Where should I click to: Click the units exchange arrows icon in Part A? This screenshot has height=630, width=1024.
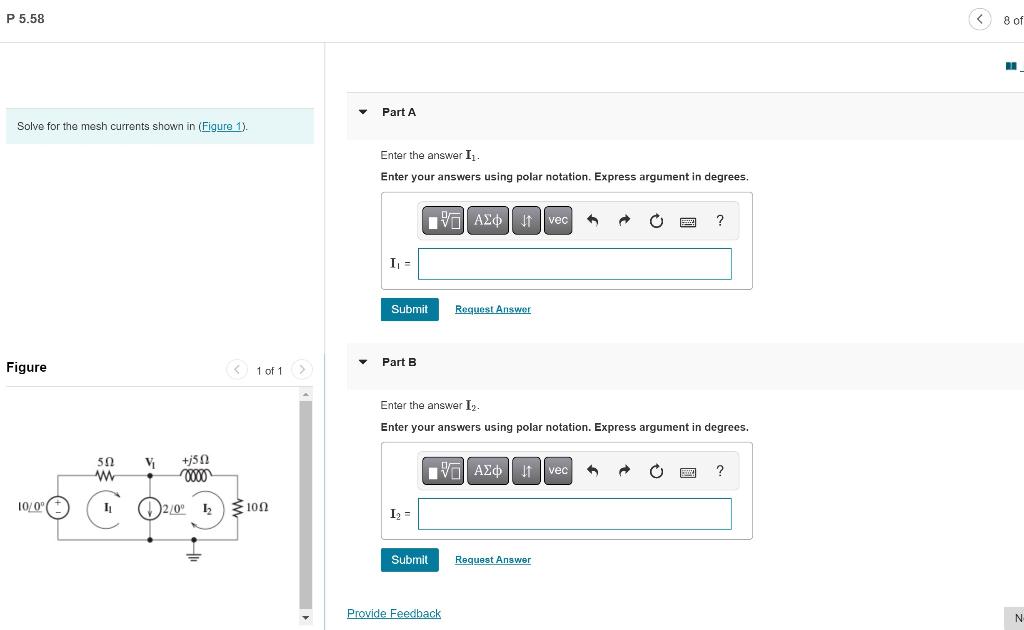coord(527,220)
